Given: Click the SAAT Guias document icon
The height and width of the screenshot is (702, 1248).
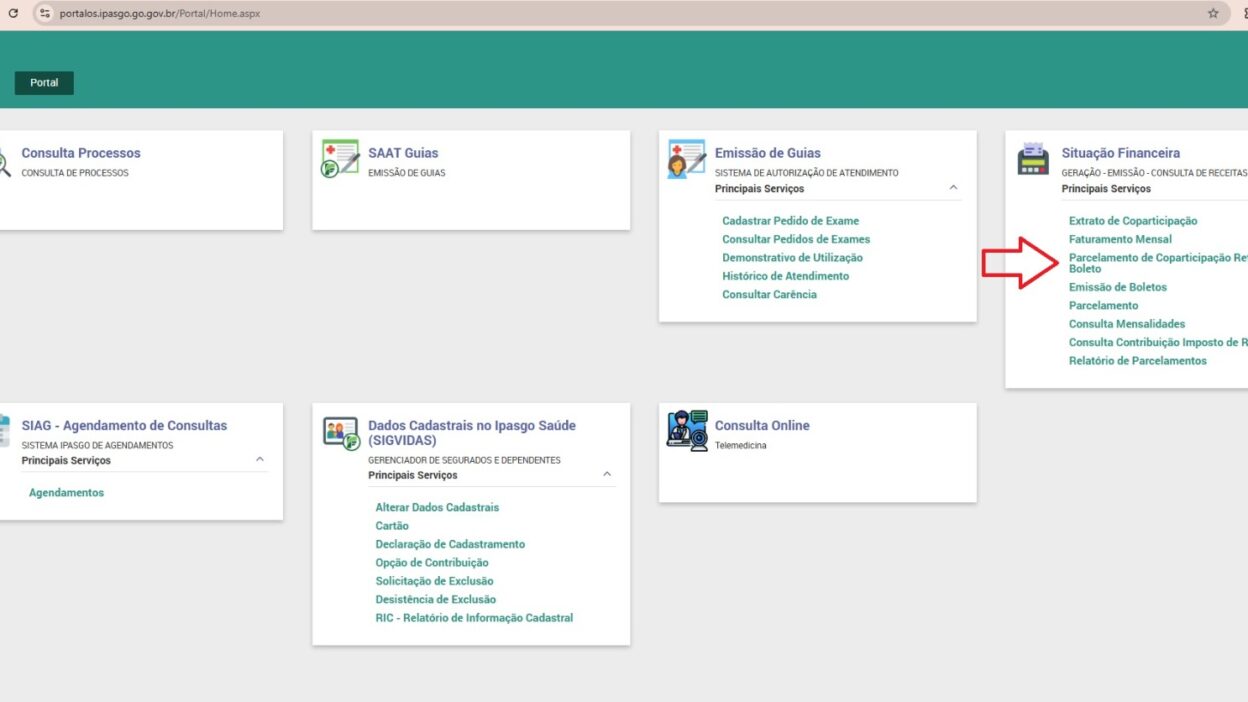Looking at the screenshot, I should tap(340, 159).
